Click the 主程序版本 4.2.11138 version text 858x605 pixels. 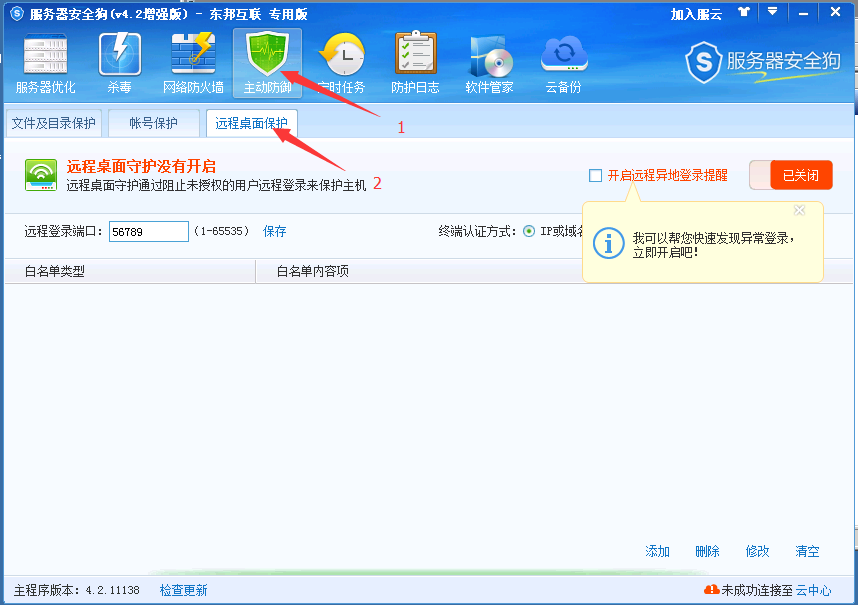(77, 590)
